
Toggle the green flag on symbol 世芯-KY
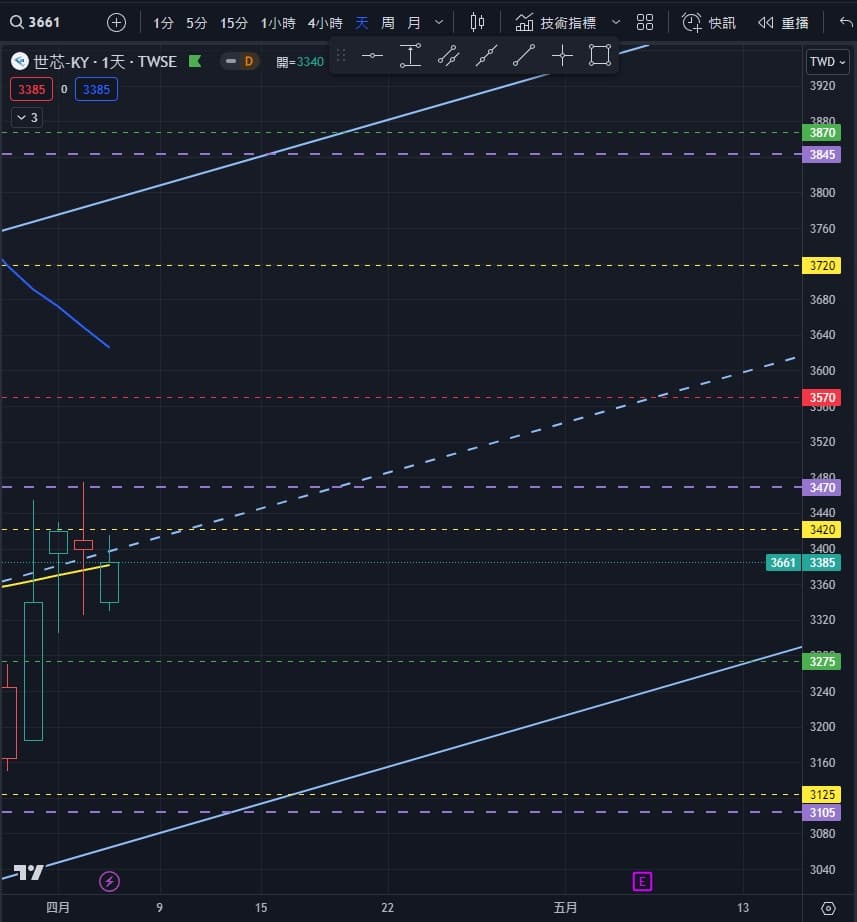195,62
